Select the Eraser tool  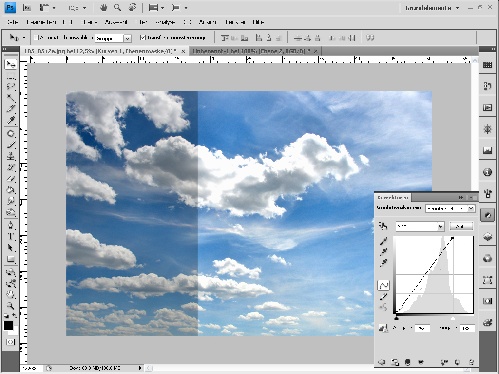(x=11, y=178)
